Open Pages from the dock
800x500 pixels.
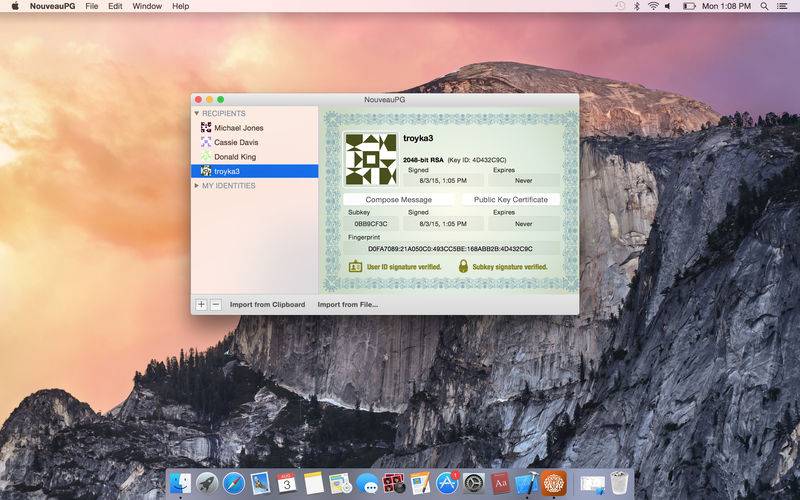(x=420, y=483)
